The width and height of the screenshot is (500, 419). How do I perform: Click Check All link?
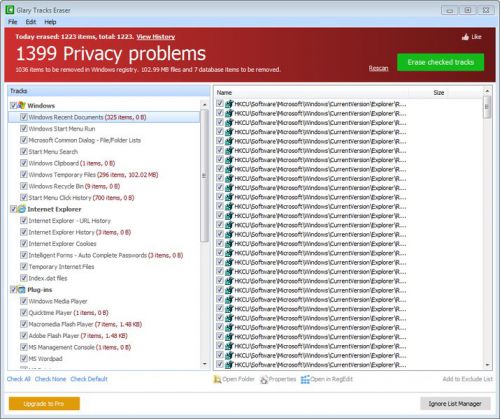click(19, 379)
